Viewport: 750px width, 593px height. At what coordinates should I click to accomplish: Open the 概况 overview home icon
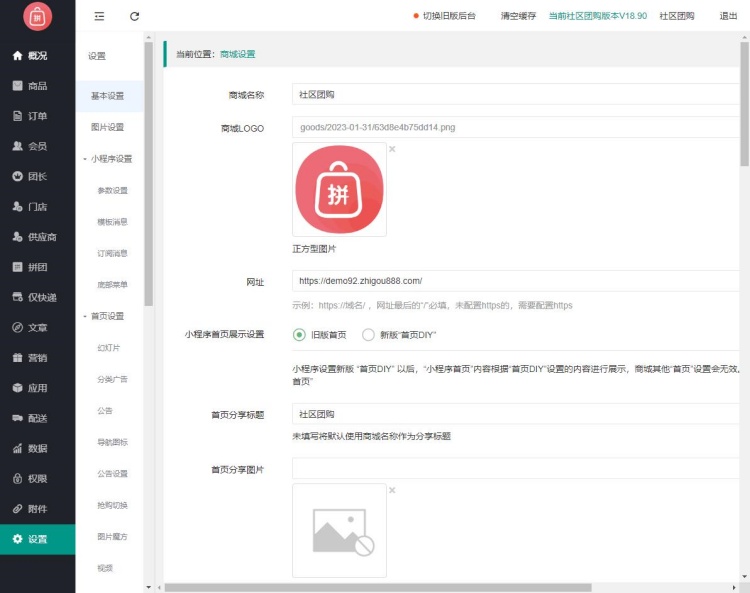tap(17, 55)
